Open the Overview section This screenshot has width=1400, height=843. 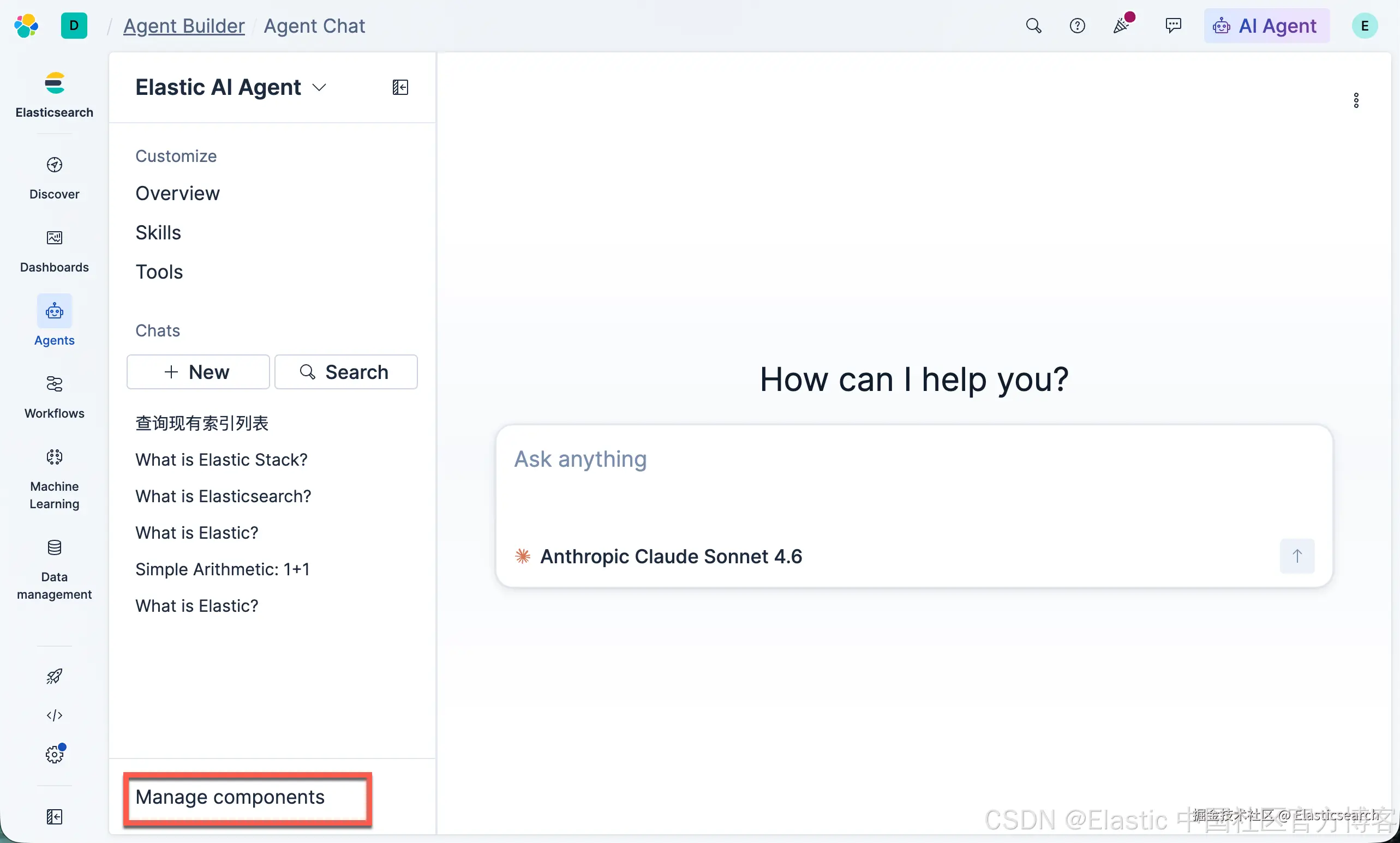click(x=178, y=194)
